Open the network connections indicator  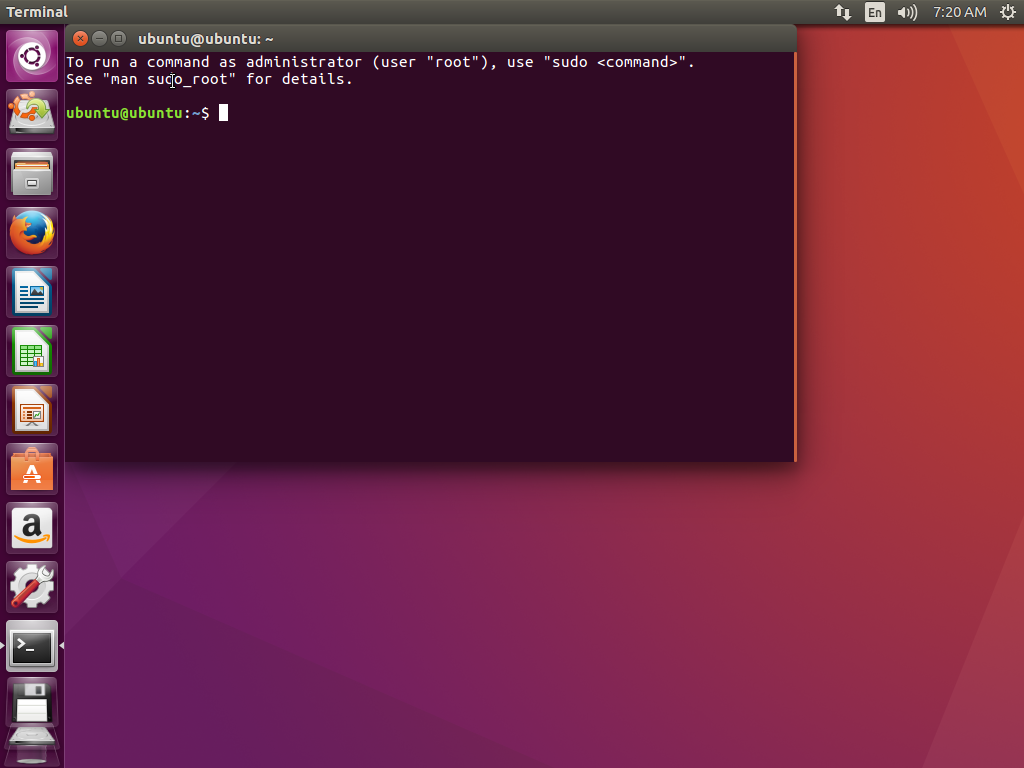coord(842,12)
